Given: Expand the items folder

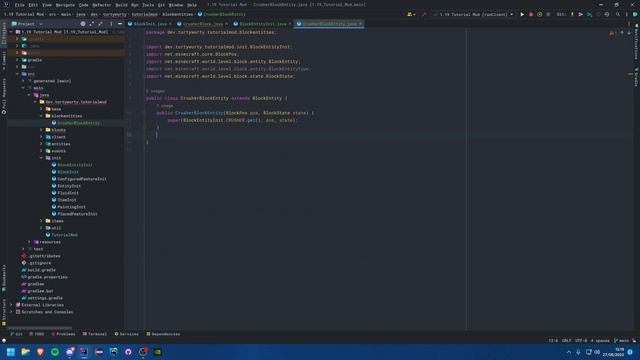Looking at the screenshot, I should 41,221.
